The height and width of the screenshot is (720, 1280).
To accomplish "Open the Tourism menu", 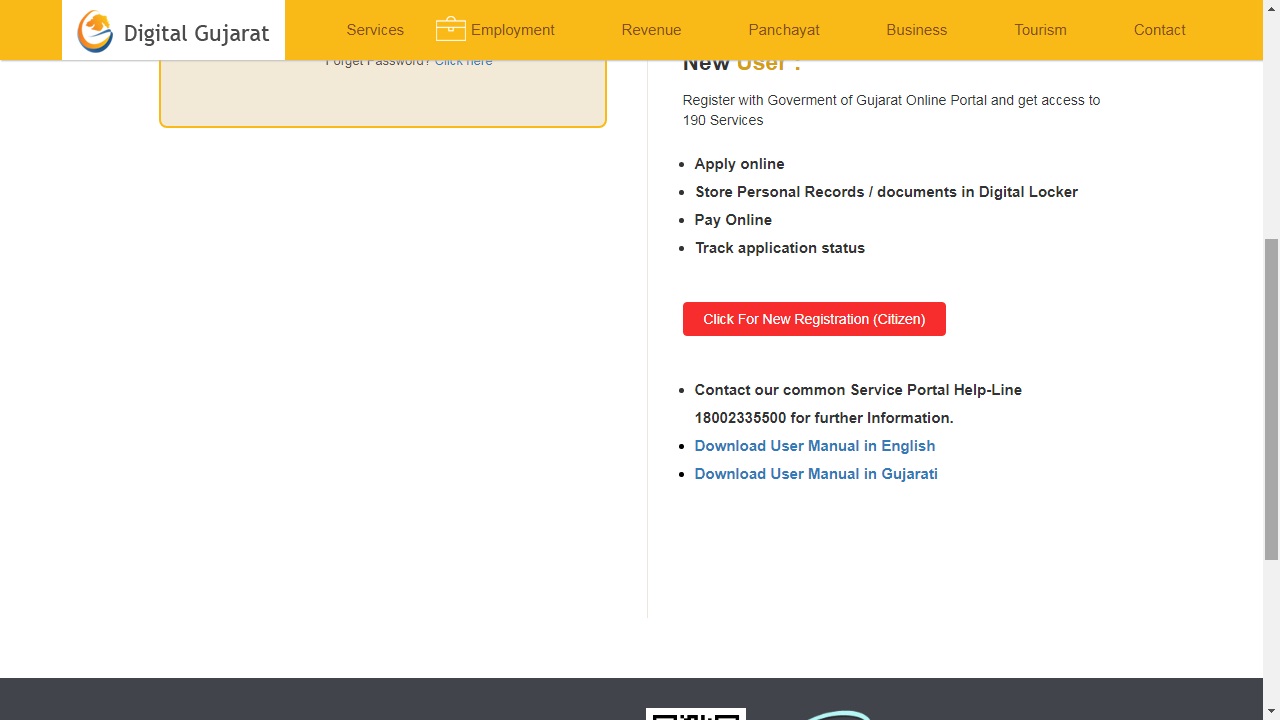I will [x=1040, y=30].
